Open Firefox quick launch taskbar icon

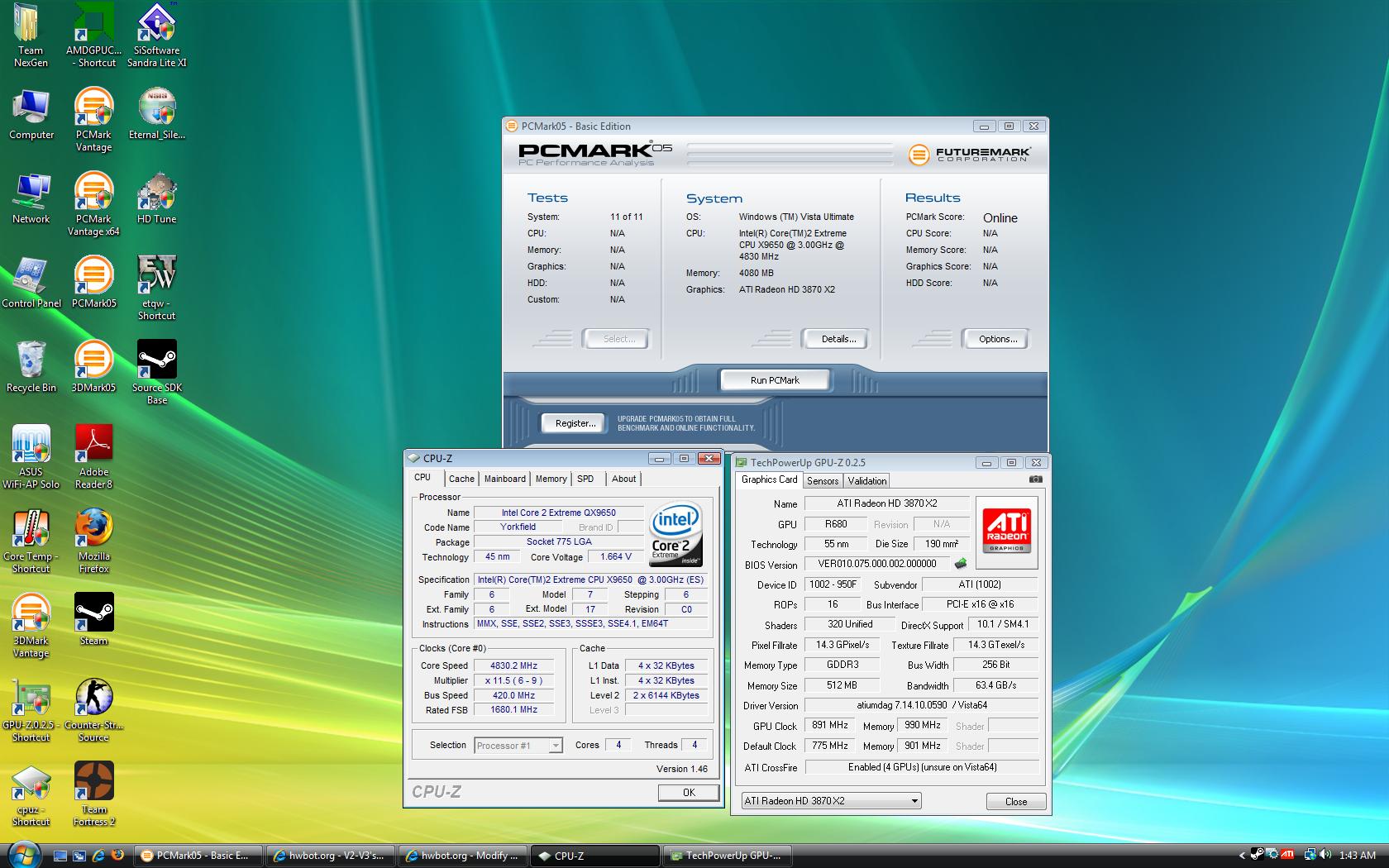117,856
